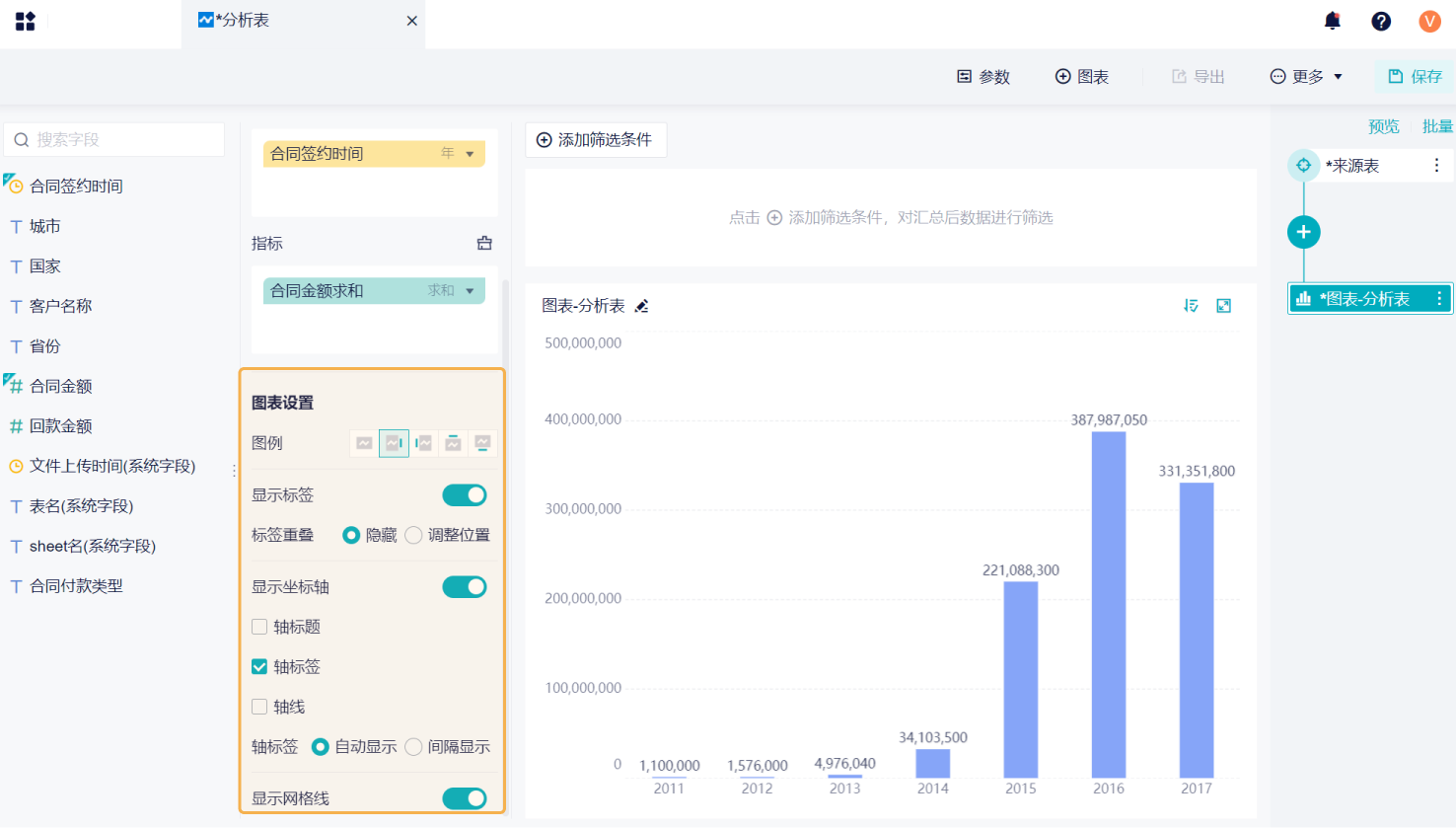This screenshot has width=1456, height=828.
Task: Click the notification bell icon
Action: pos(1333,21)
